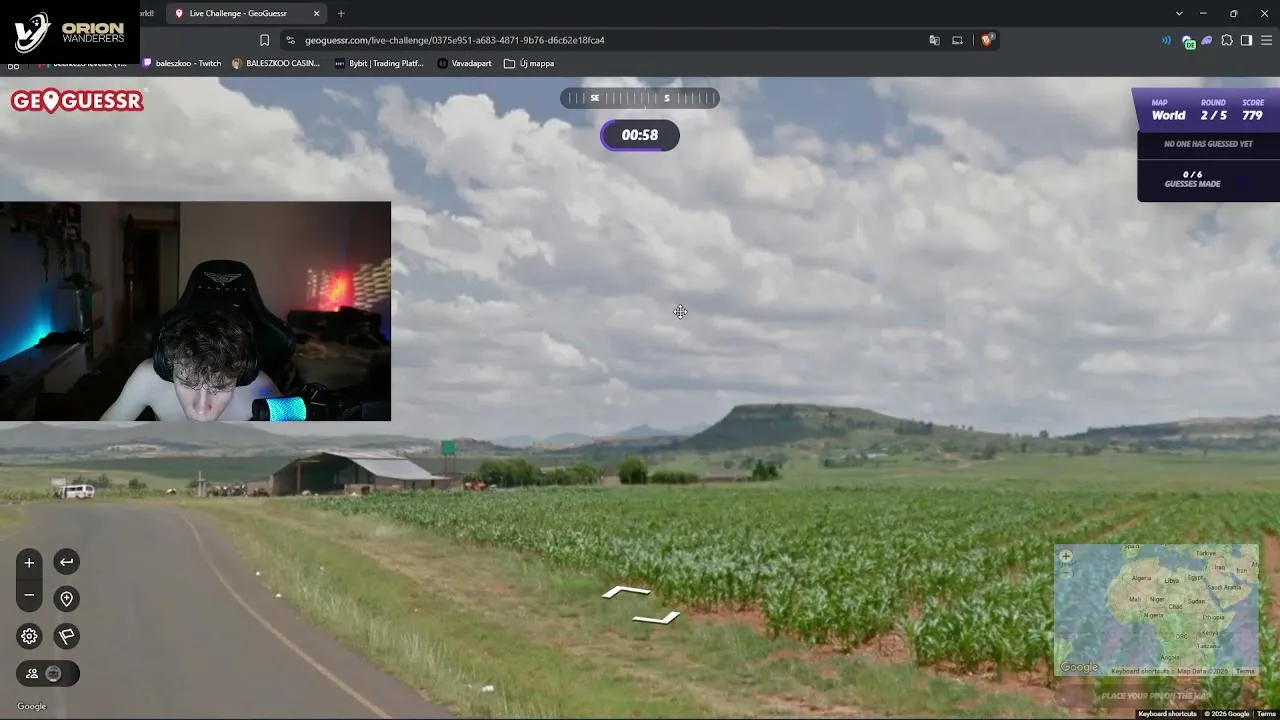Expand the Új mappa bookmarks folder
Viewport: 1280px width, 720px height.
[529, 63]
